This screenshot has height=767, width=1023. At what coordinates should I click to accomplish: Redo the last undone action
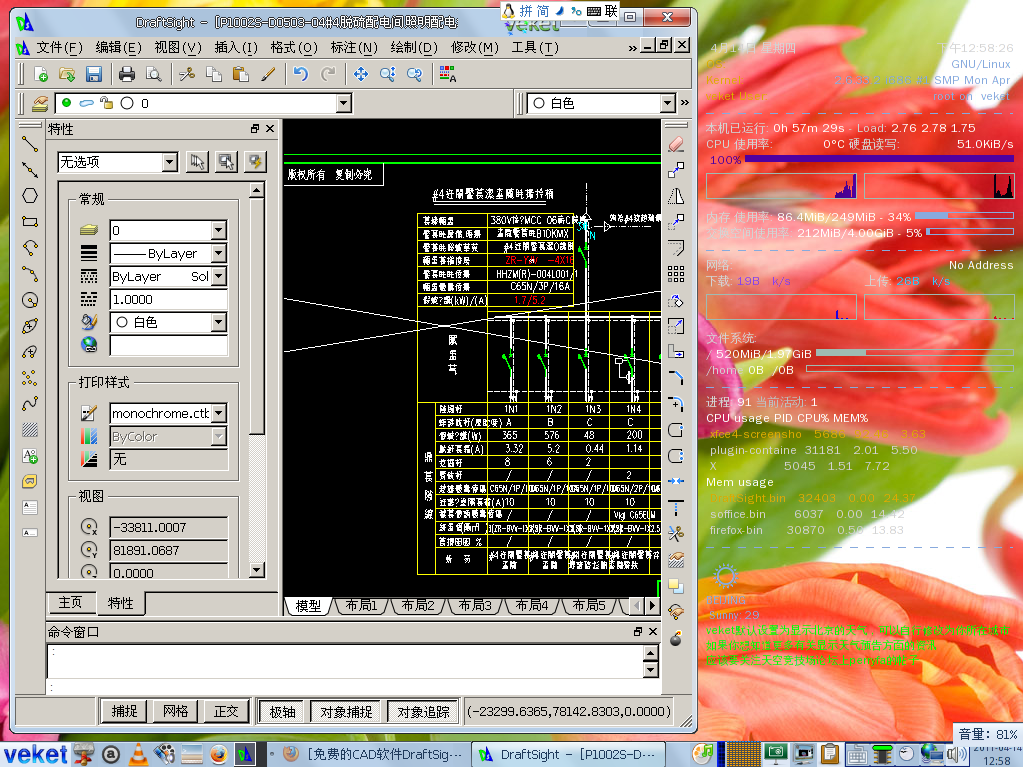[328, 74]
